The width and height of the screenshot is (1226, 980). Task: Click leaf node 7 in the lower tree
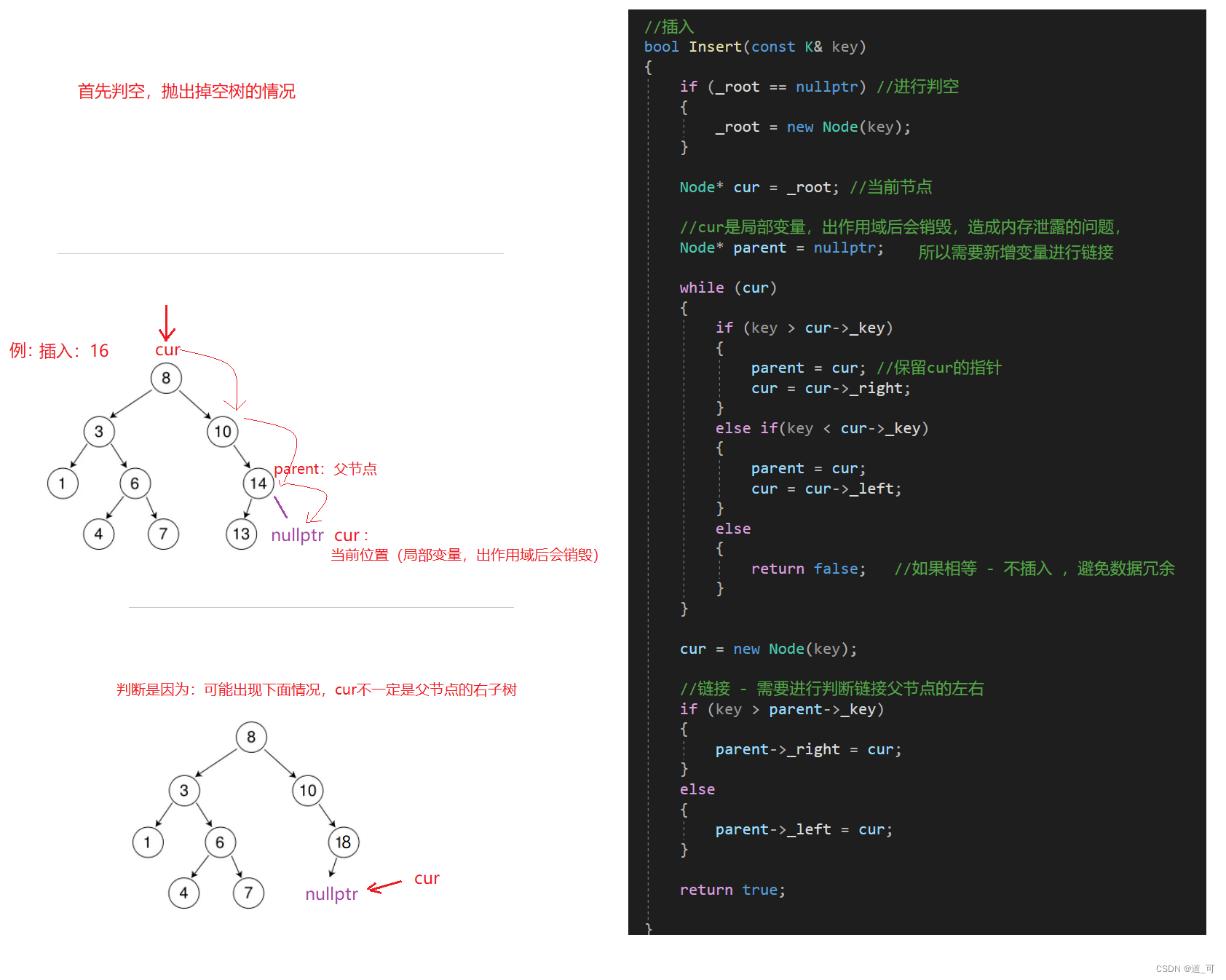pos(248,893)
